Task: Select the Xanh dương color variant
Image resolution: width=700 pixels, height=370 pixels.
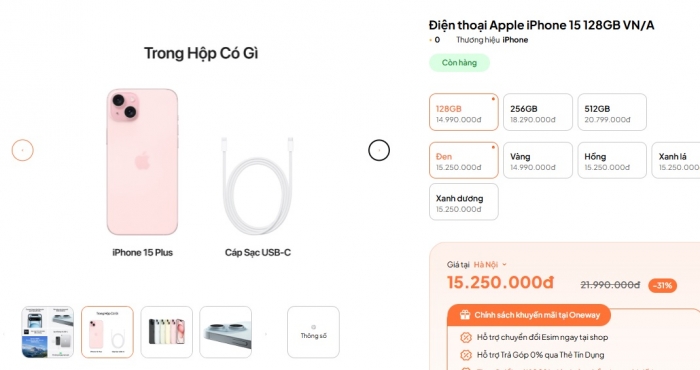Action: coord(464,202)
